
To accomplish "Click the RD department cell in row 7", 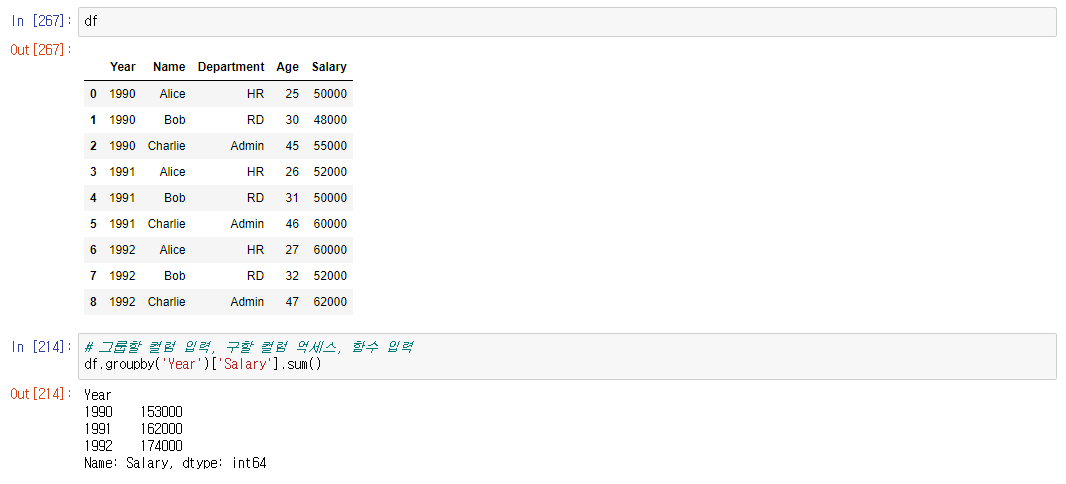I will (256, 275).
